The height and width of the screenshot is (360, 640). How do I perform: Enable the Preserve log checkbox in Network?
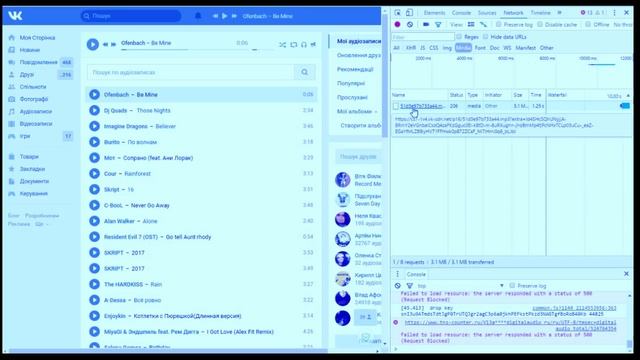[x=499, y=24]
